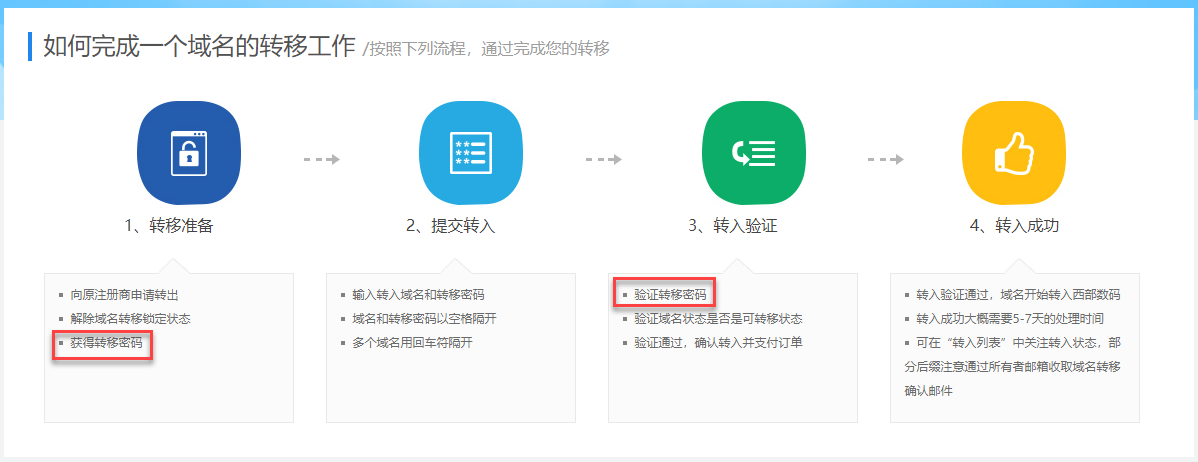1198x462 pixels.
Task: Select the '1、转移准备' step label
Action: (169, 226)
